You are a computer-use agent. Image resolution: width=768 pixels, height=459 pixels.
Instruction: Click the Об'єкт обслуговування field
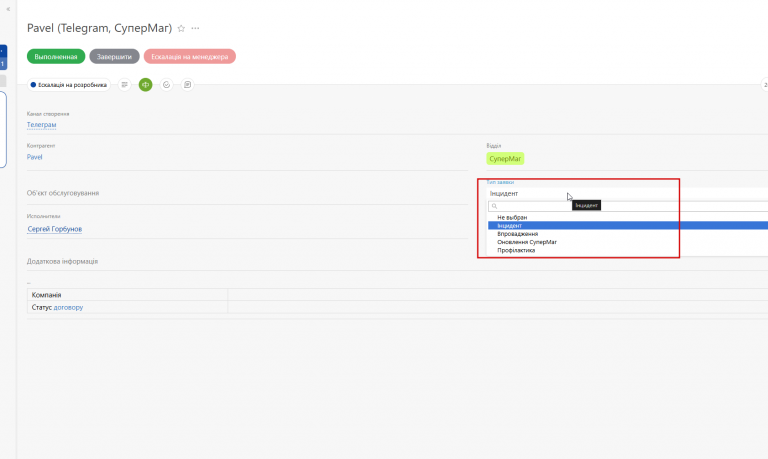coord(63,193)
